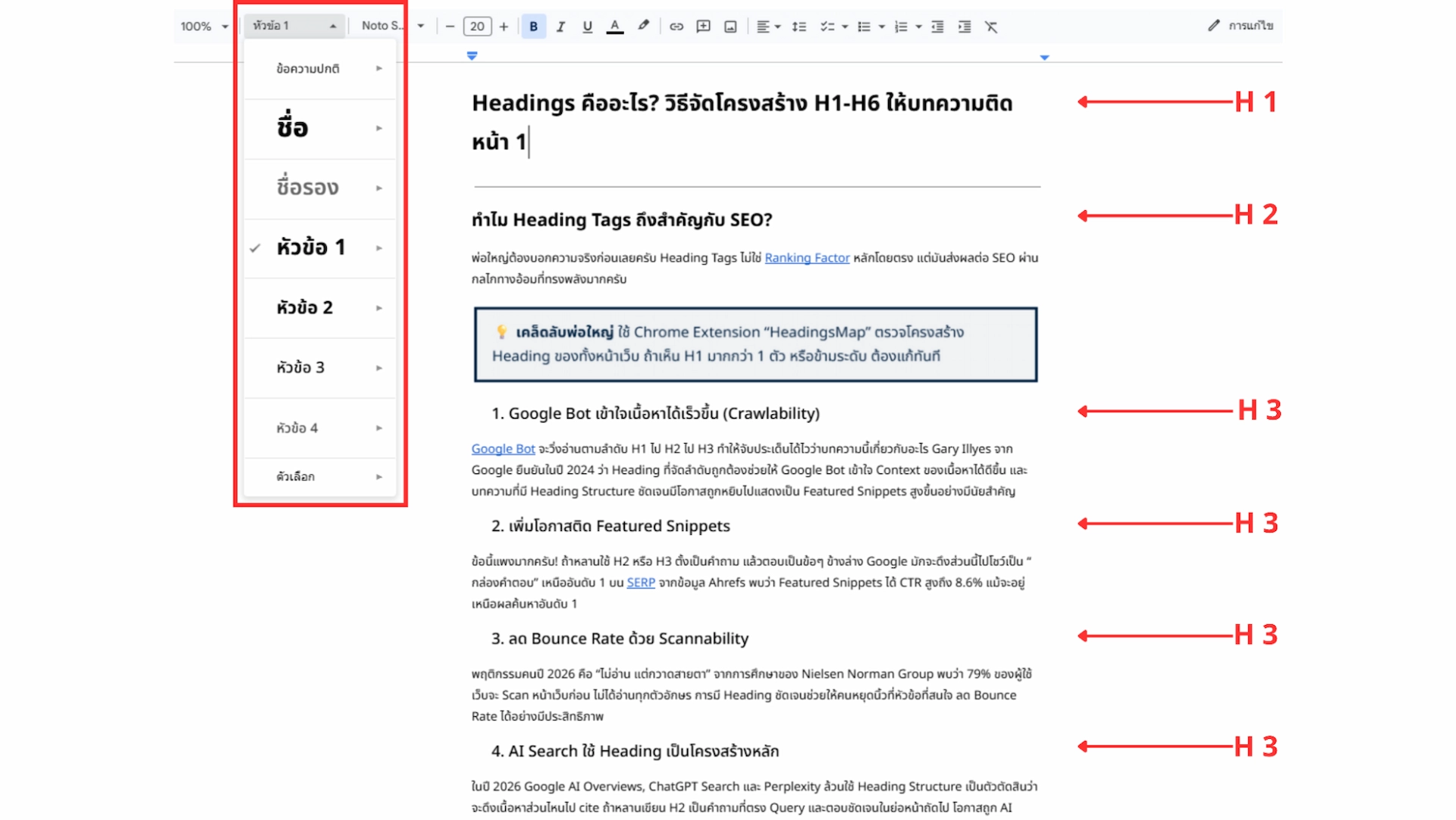Click the bulleted list icon
Image resolution: width=1456 pixels, height=820 pixels.
tap(864, 27)
